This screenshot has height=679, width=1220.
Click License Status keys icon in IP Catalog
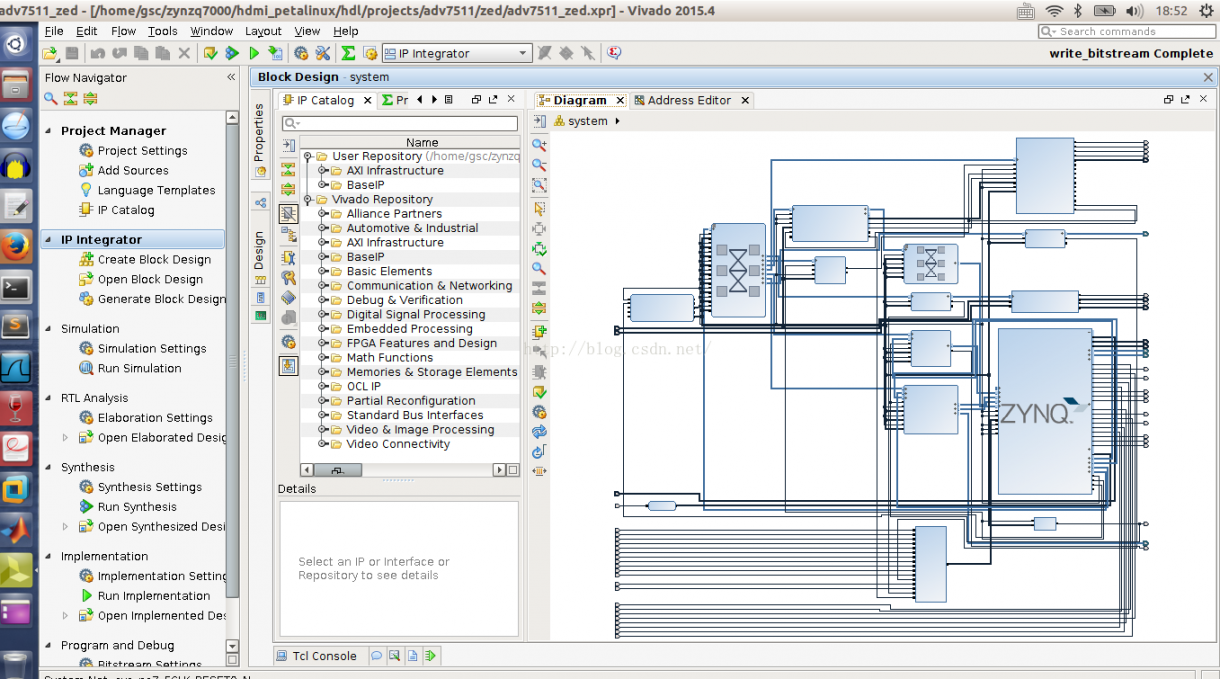(x=288, y=277)
